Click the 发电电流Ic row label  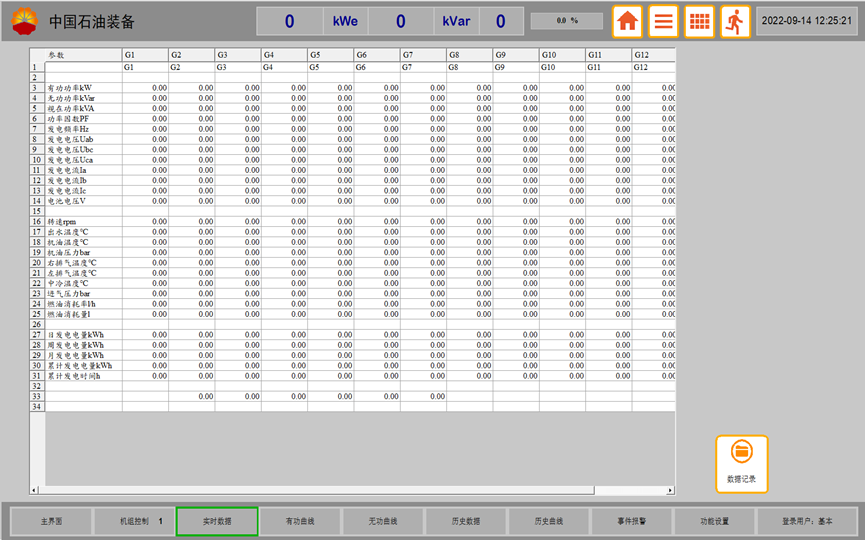67,191
